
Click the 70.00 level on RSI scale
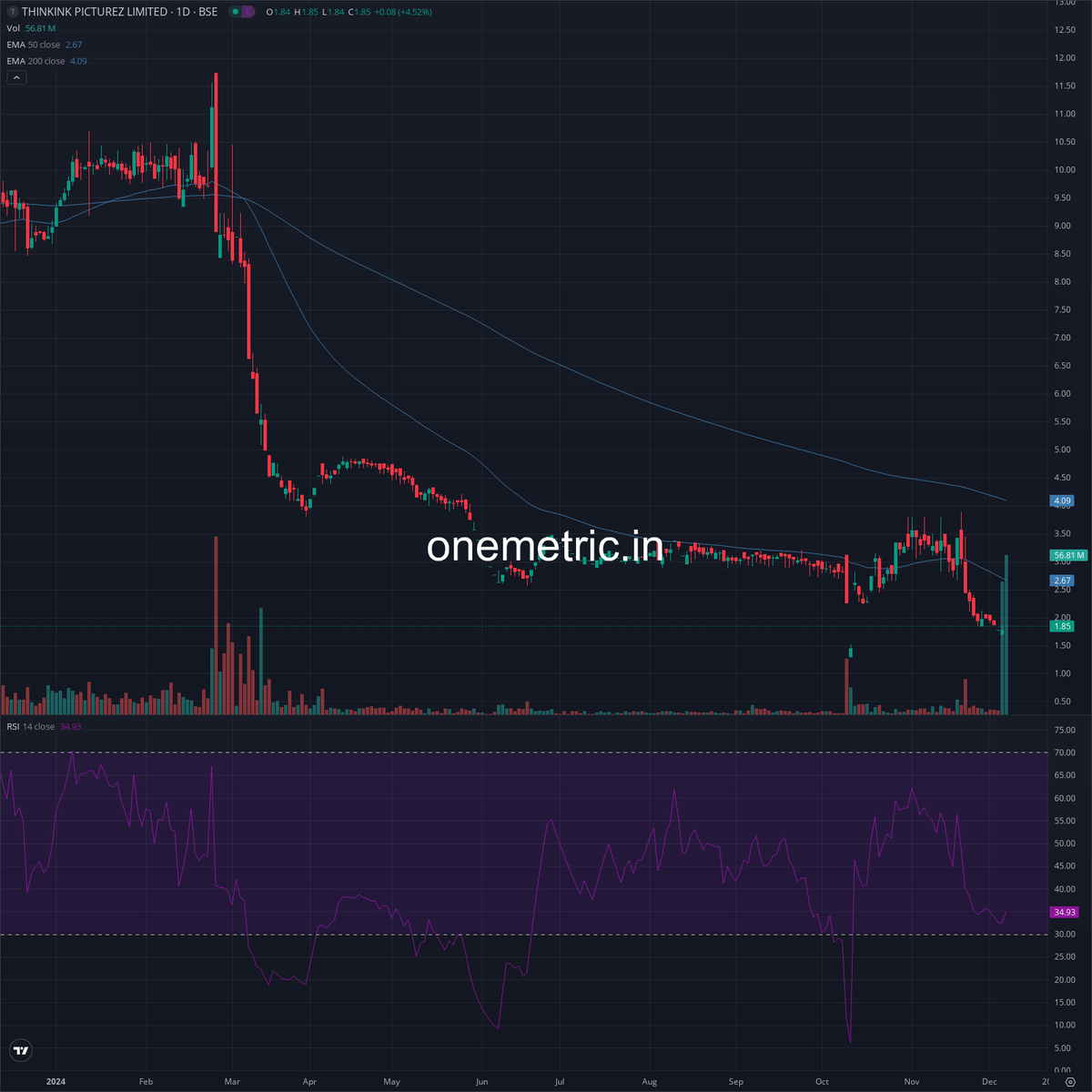point(1064,753)
